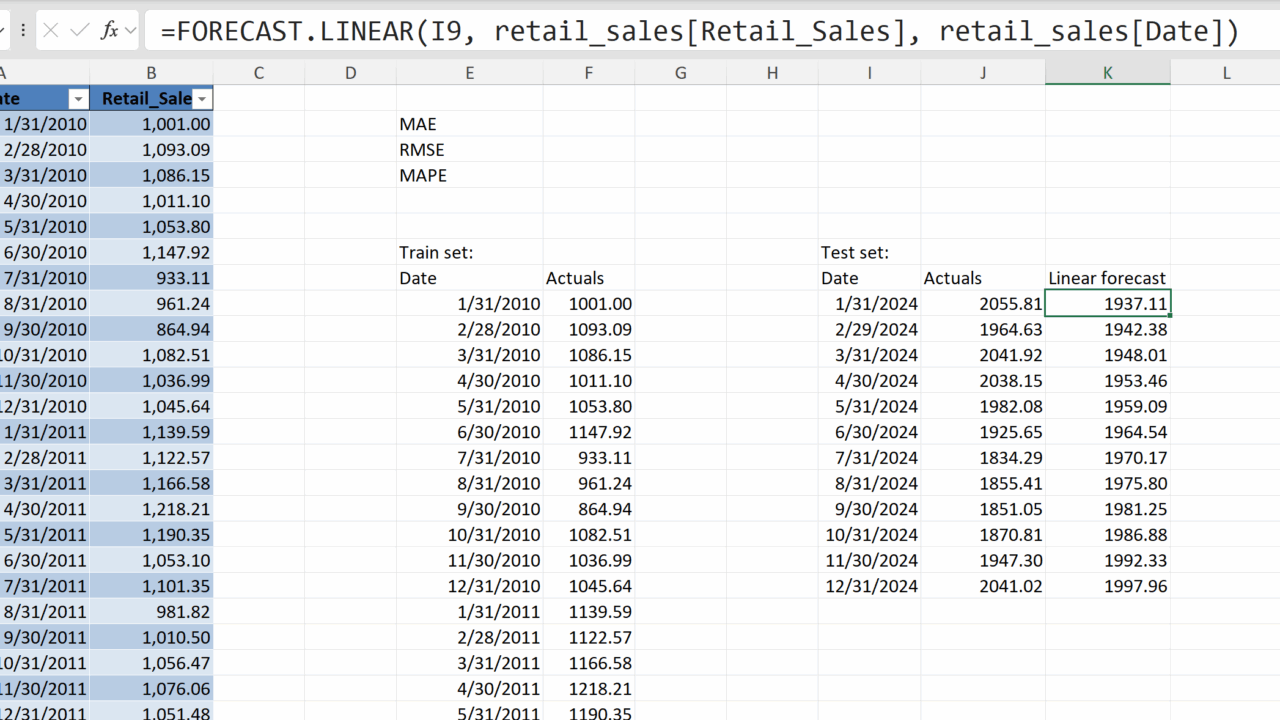This screenshot has width=1280, height=720.
Task: Select column L header
Action: click(1226, 72)
